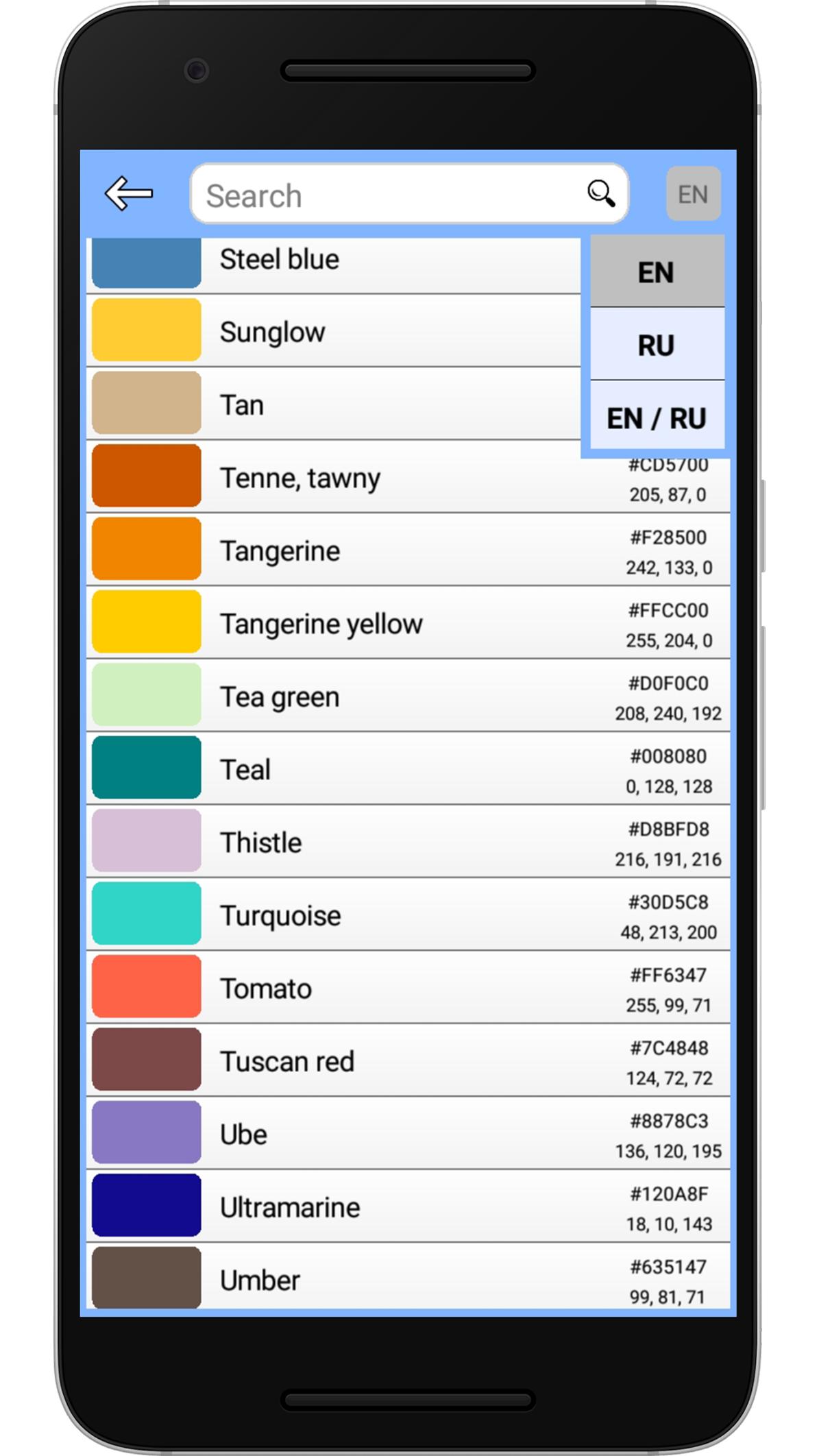Tap the Tenne, tawny color swatch
Image resolution: width=819 pixels, height=1456 pixels.
point(147,476)
